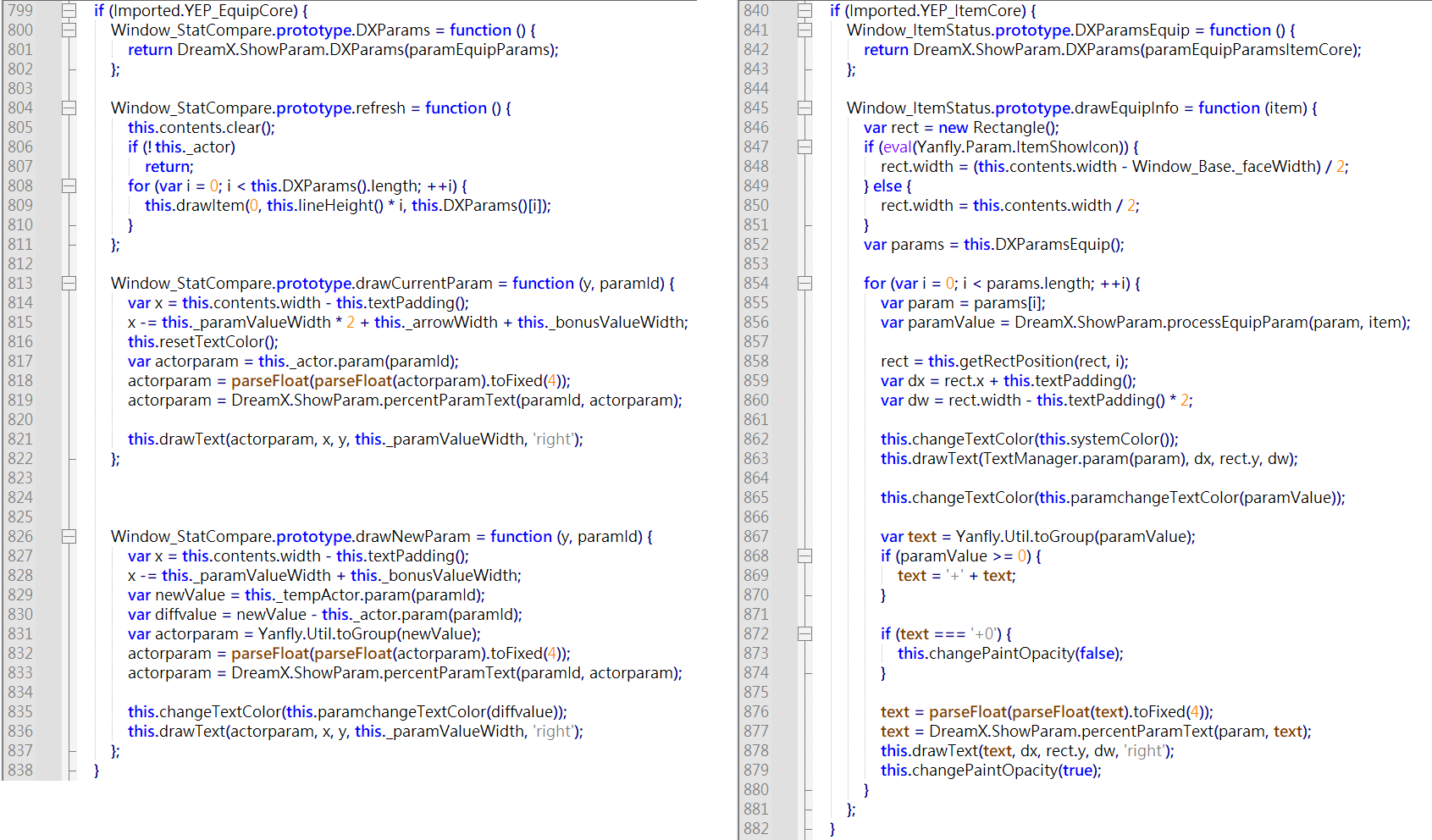Click 'this.resetTextColor();' statement
The width and height of the screenshot is (1432, 840).
(x=203, y=342)
